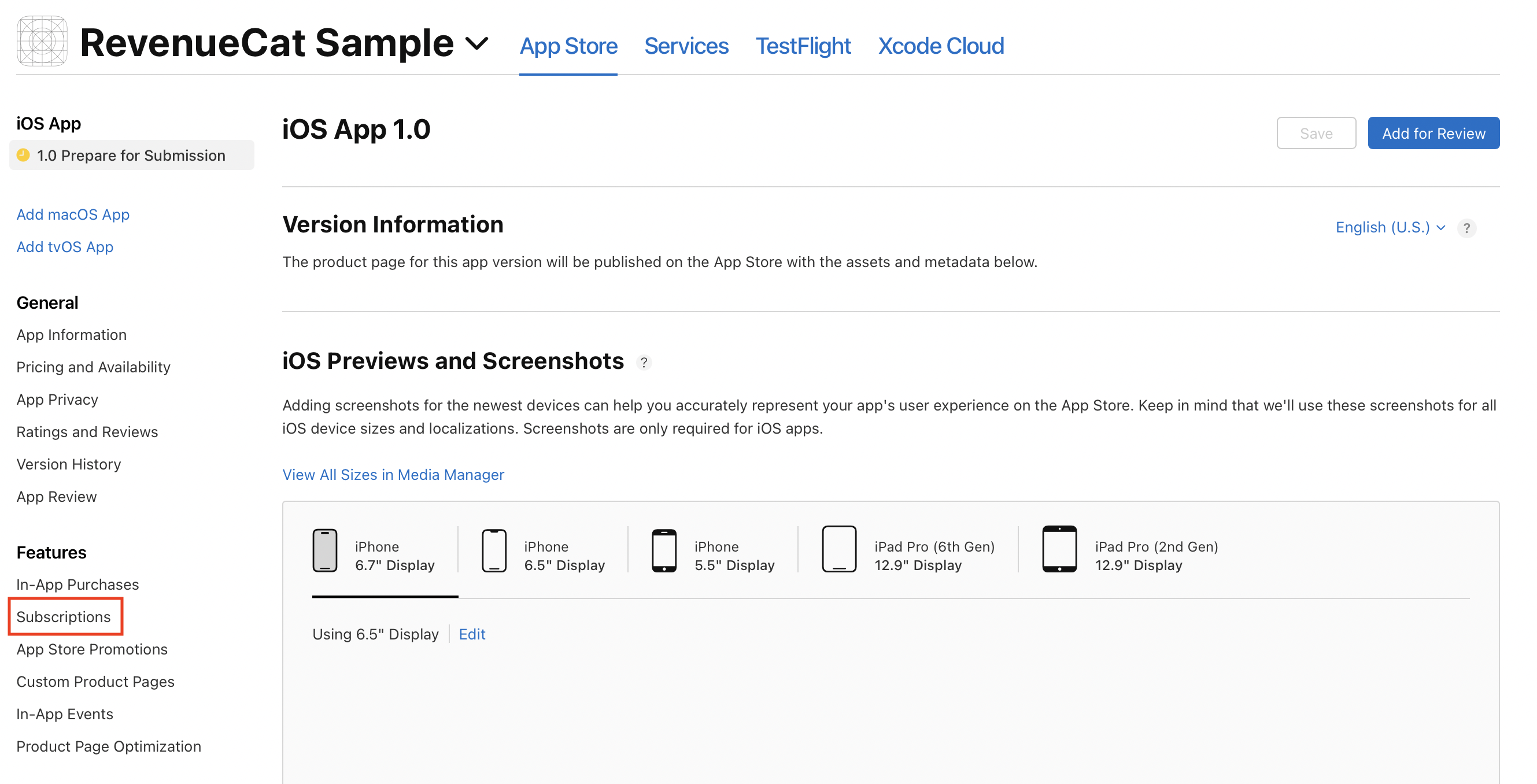This screenshot has width=1537, height=784.
Task: Click the iPhone 5.5" device icon
Action: point(663,550)
